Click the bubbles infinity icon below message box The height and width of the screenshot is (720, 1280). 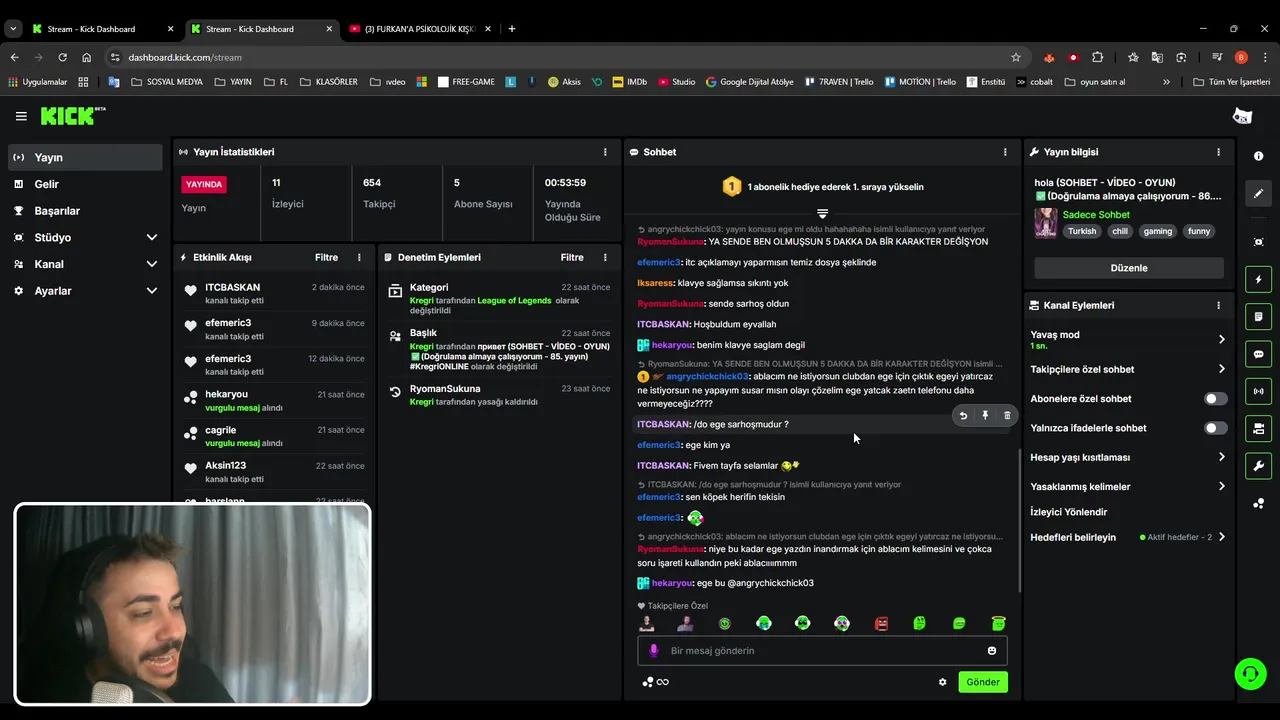click(x=656, y=682)
